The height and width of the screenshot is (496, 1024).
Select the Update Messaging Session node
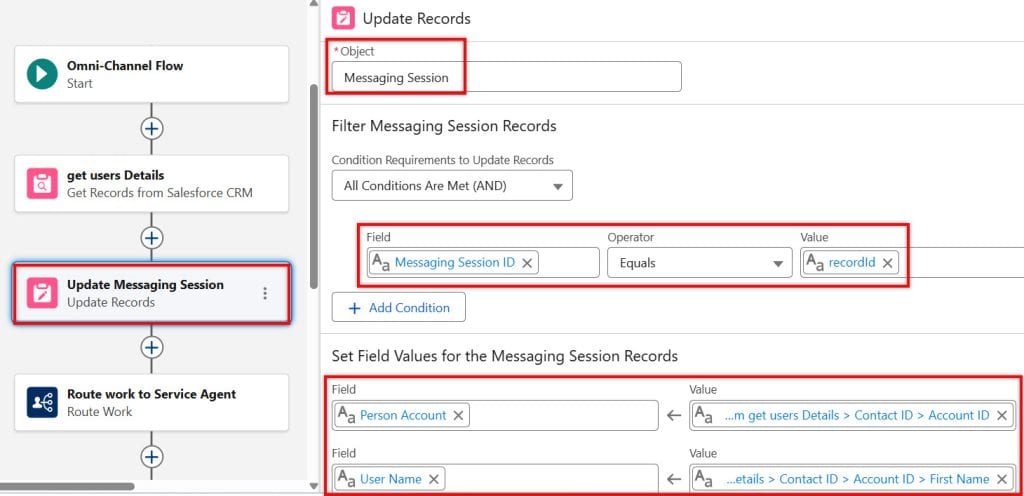pos(152,293)
